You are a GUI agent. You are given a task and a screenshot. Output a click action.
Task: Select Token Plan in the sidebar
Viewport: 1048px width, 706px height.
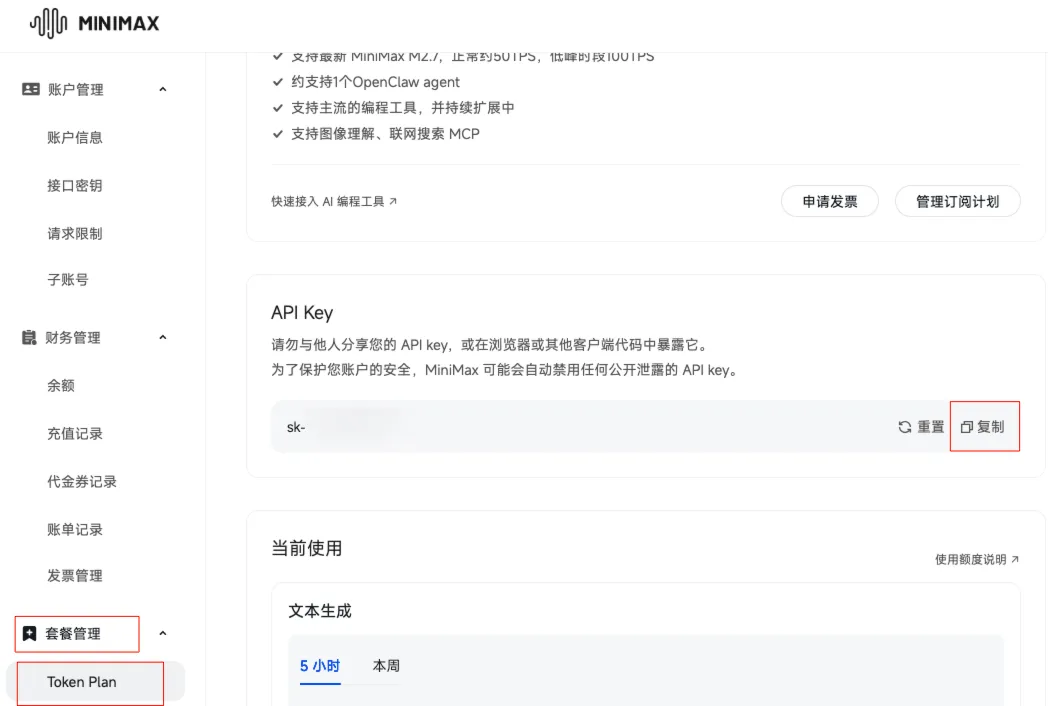point(96,682)
